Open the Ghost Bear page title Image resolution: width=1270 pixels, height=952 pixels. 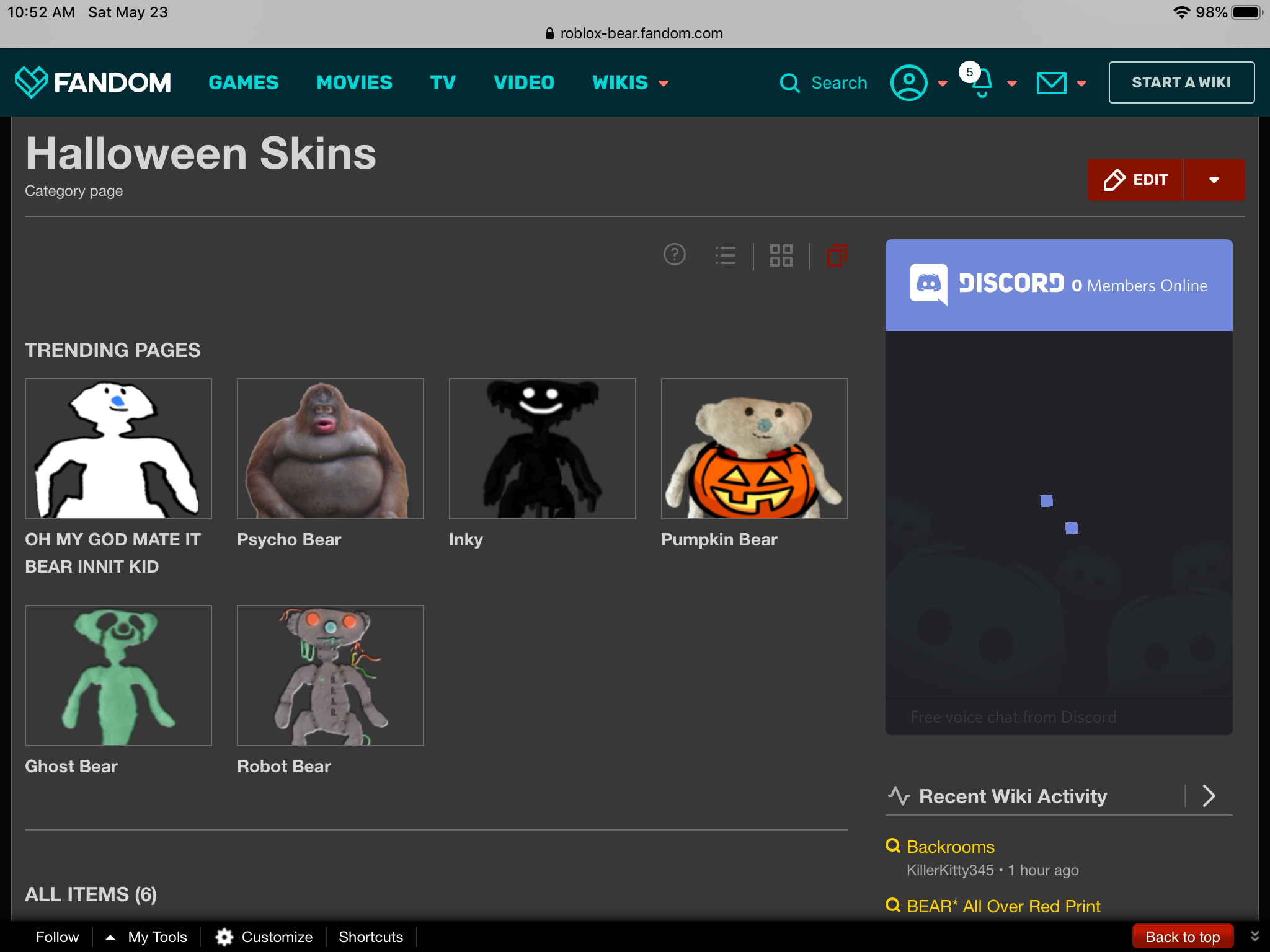point(71,766)
